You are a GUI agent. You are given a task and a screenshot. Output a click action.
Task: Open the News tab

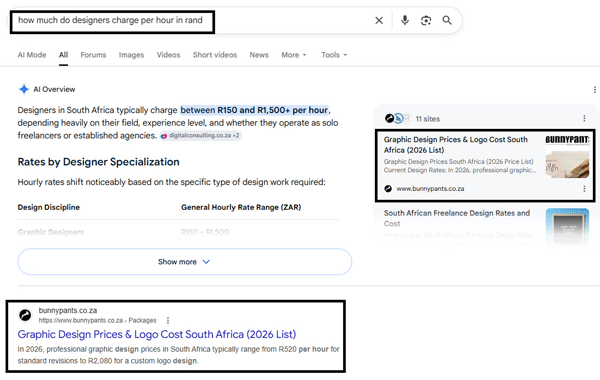point(259,55)
